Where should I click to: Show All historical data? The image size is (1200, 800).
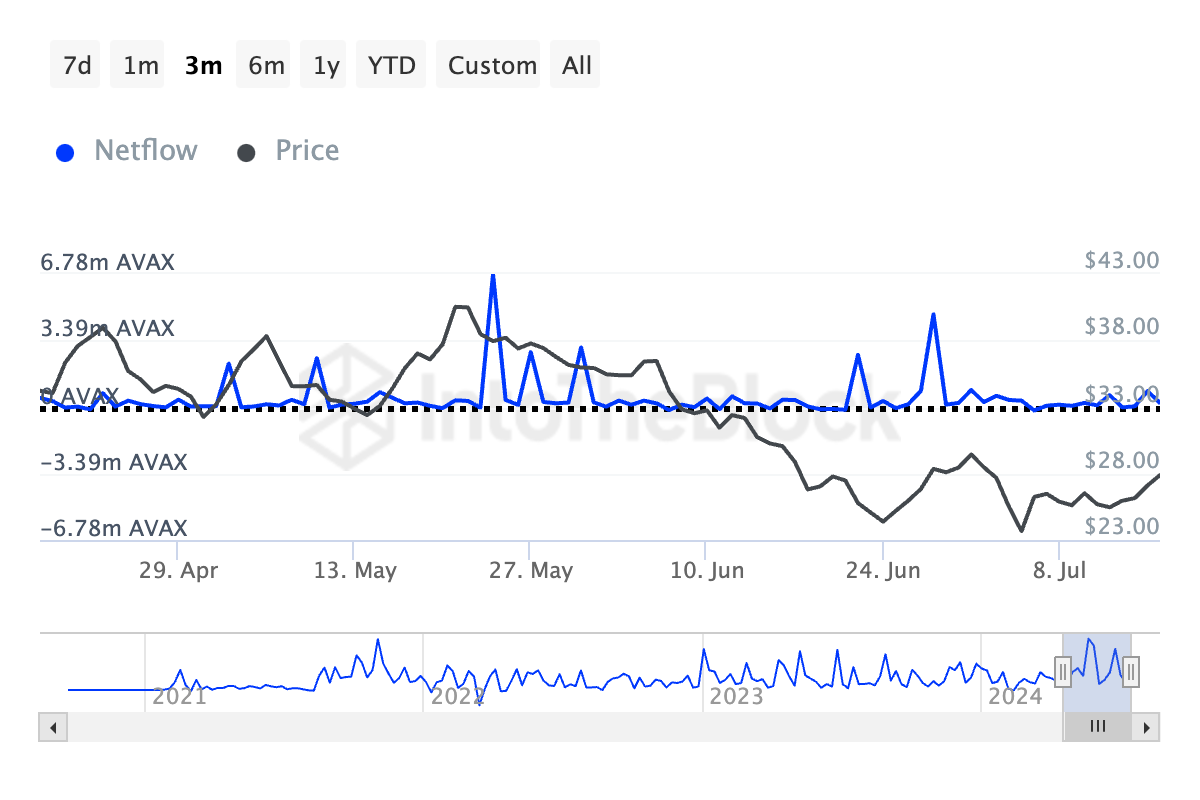[577, 66]
